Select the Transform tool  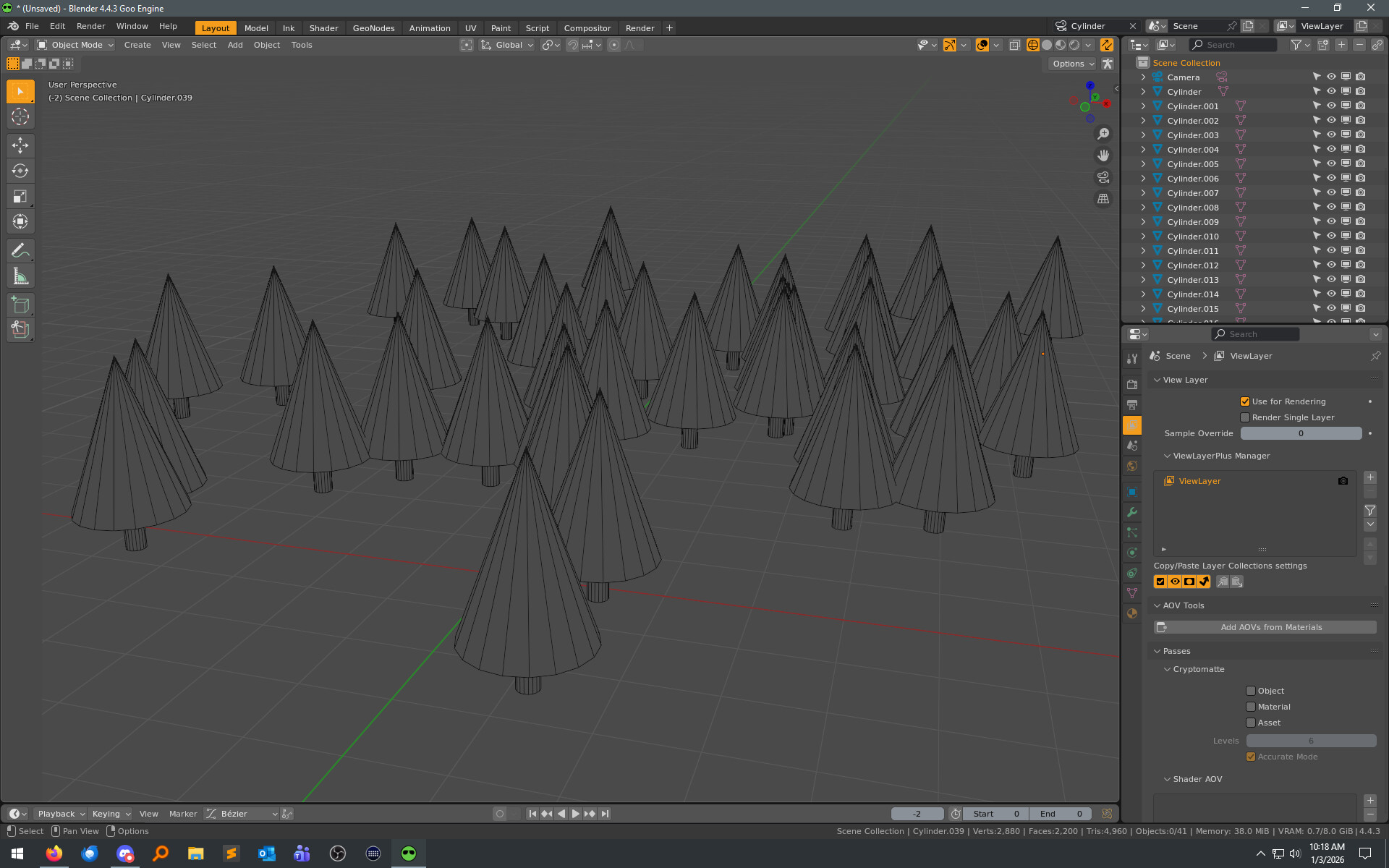(20, 221)
